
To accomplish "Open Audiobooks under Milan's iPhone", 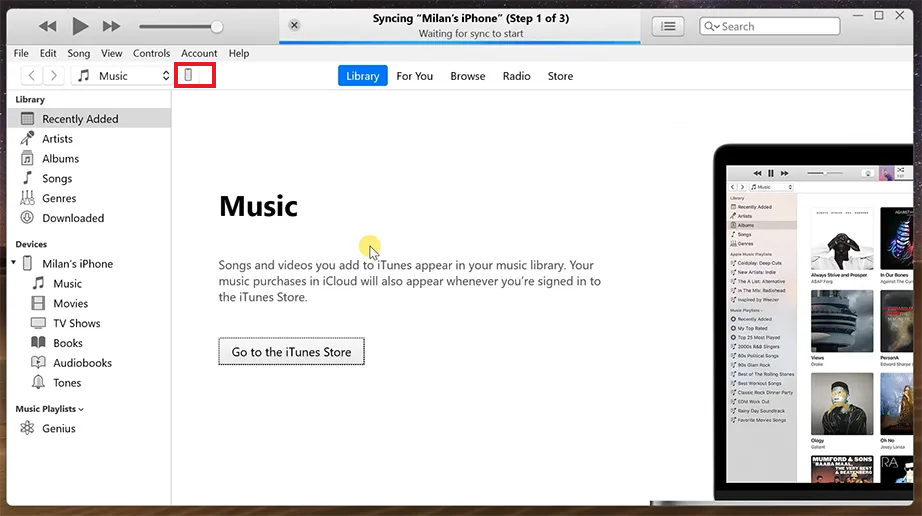I will click(x=82, y=363).
